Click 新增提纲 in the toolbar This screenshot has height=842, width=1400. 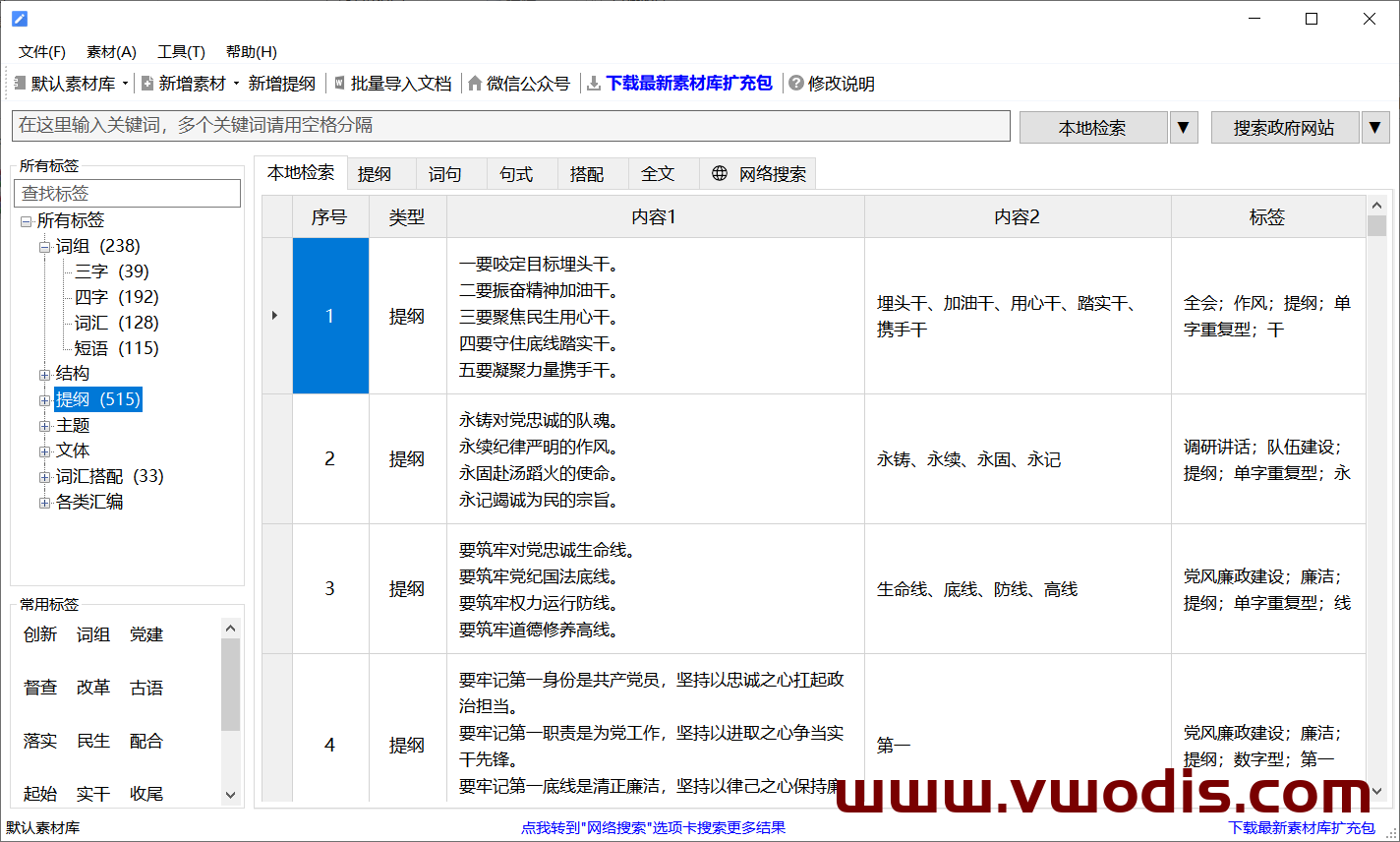pos(283,83)
